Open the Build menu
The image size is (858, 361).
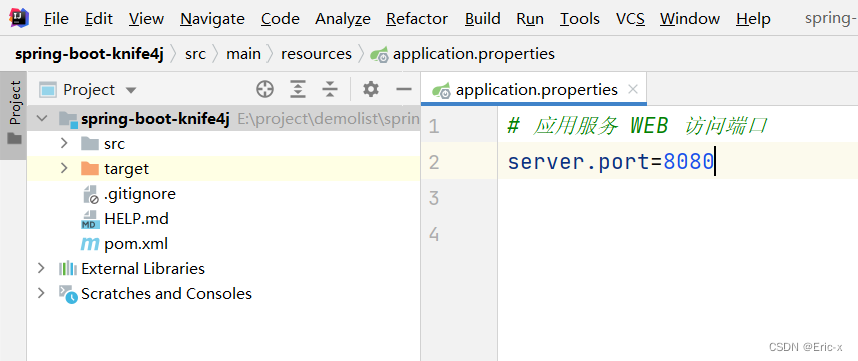click(x=483, y=19)
